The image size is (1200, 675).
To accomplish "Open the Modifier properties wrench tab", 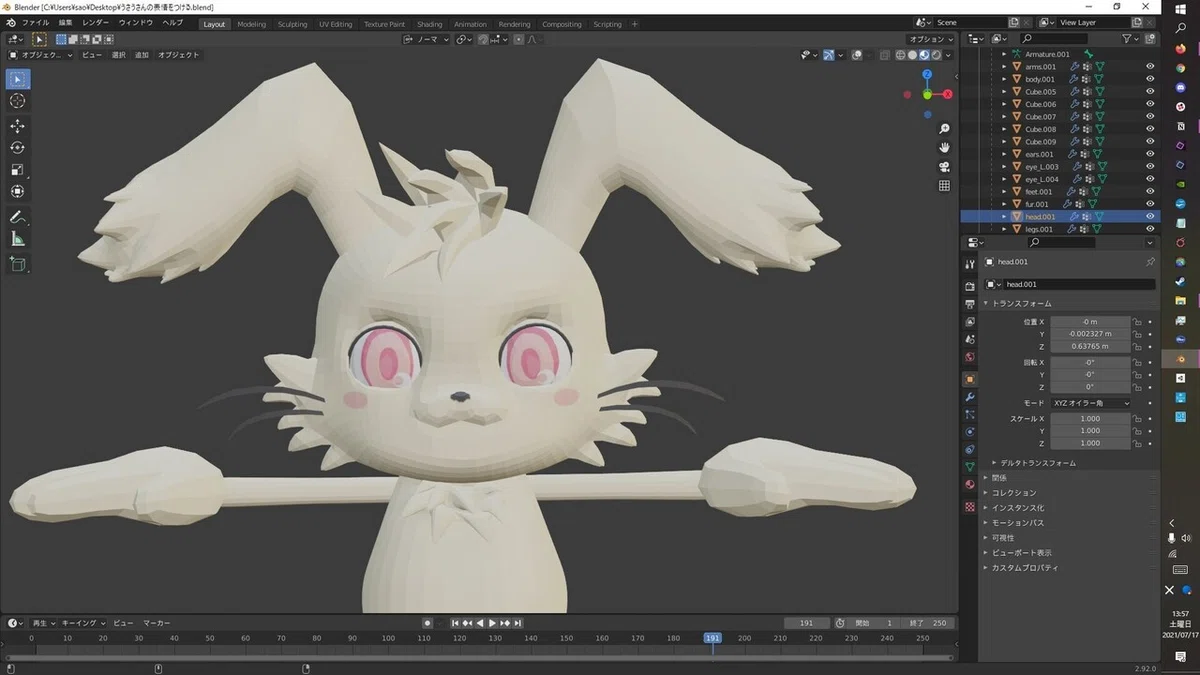I will [x=969, y=396].
